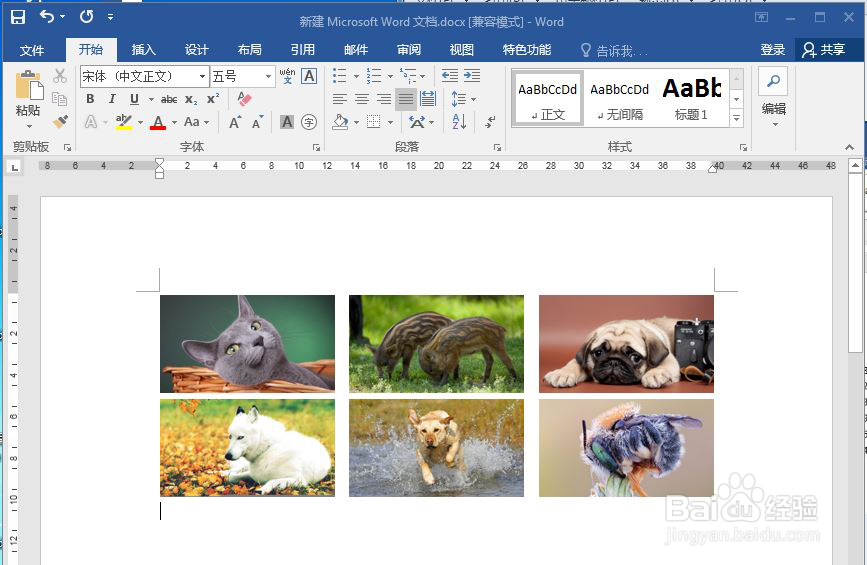The height and width of the screenshot is (565, 867).
Task: Center the paragraph text
Action: click(x=362, y=99)
